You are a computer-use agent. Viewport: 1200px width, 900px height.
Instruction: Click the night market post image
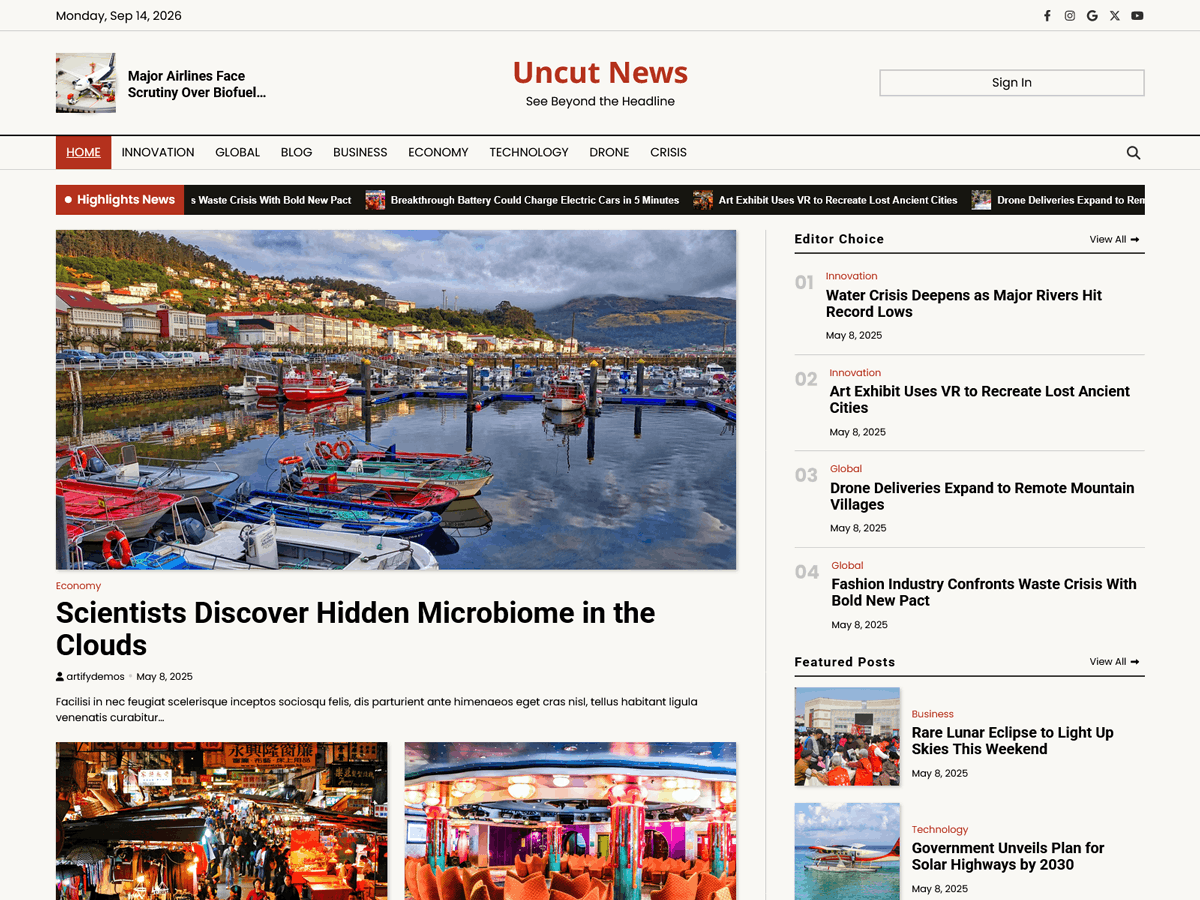(x=221, y=821)
